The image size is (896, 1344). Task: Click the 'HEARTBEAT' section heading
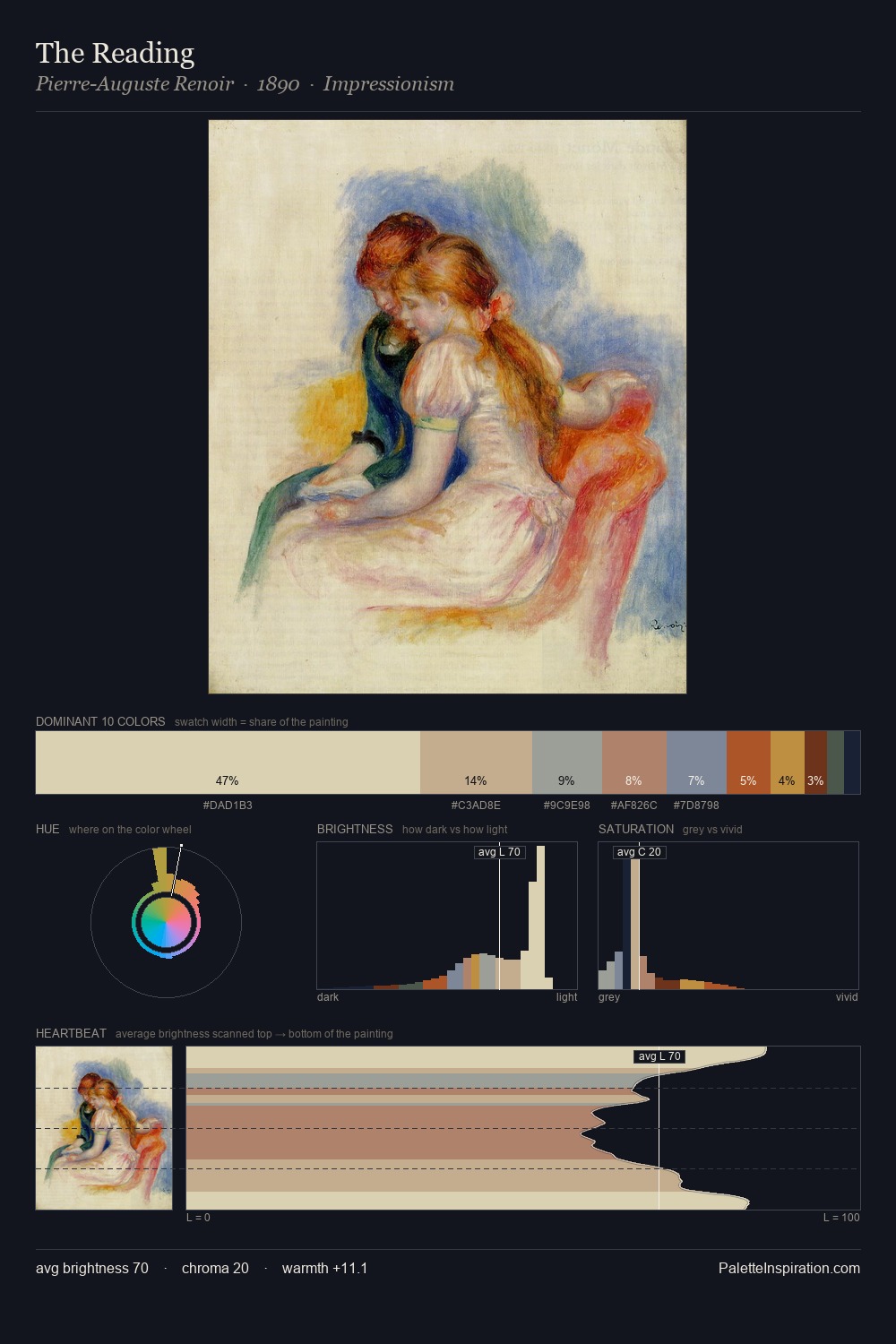(x=71, y=1033)
